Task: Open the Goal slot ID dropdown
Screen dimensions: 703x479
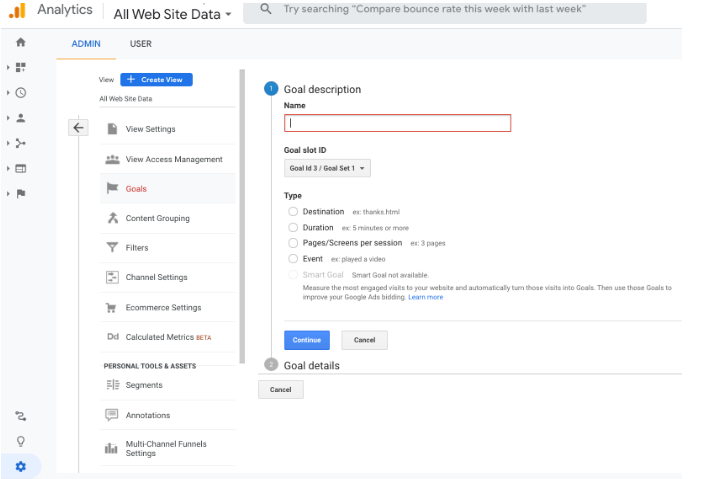Action: (x=328, y=168)
